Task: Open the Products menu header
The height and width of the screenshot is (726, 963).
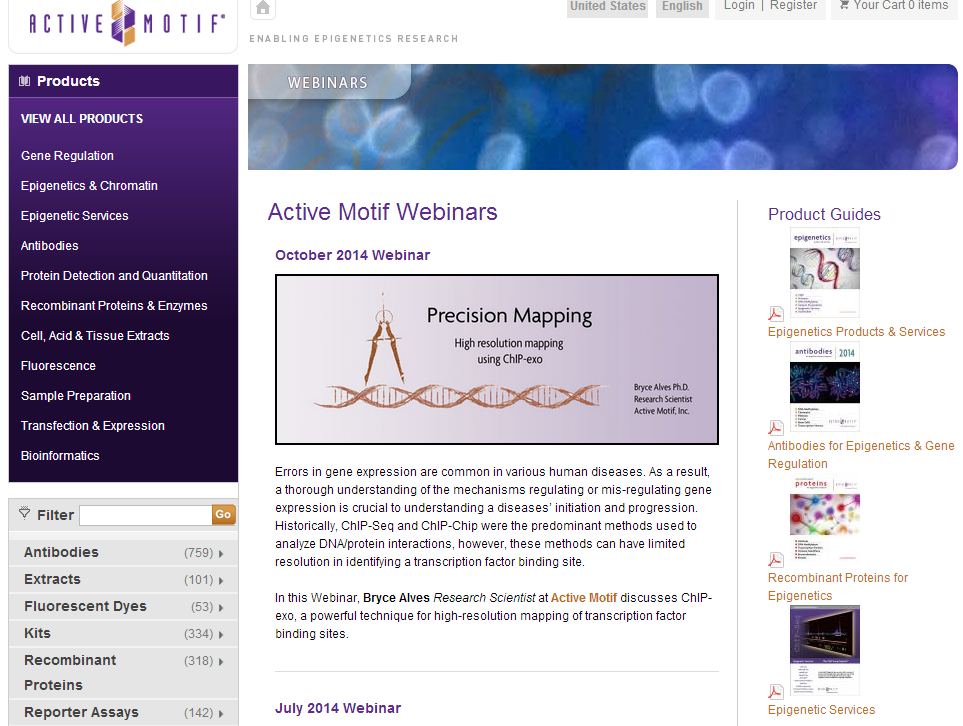Action: click(x=123, y=81)
